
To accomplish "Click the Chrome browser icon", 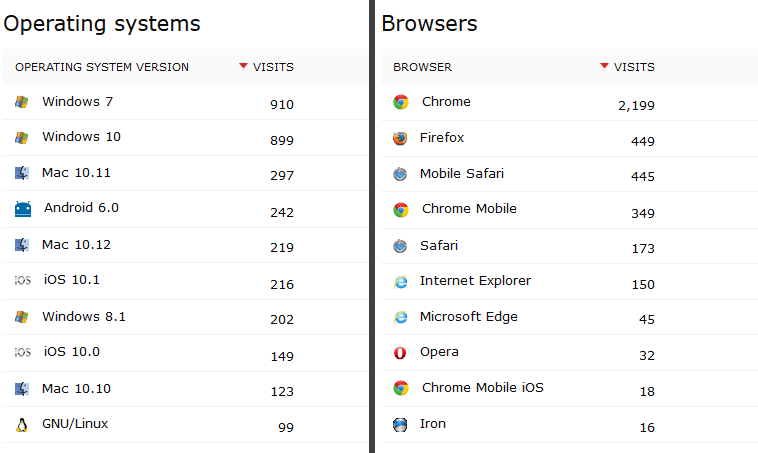I will (x=401, y=102).
